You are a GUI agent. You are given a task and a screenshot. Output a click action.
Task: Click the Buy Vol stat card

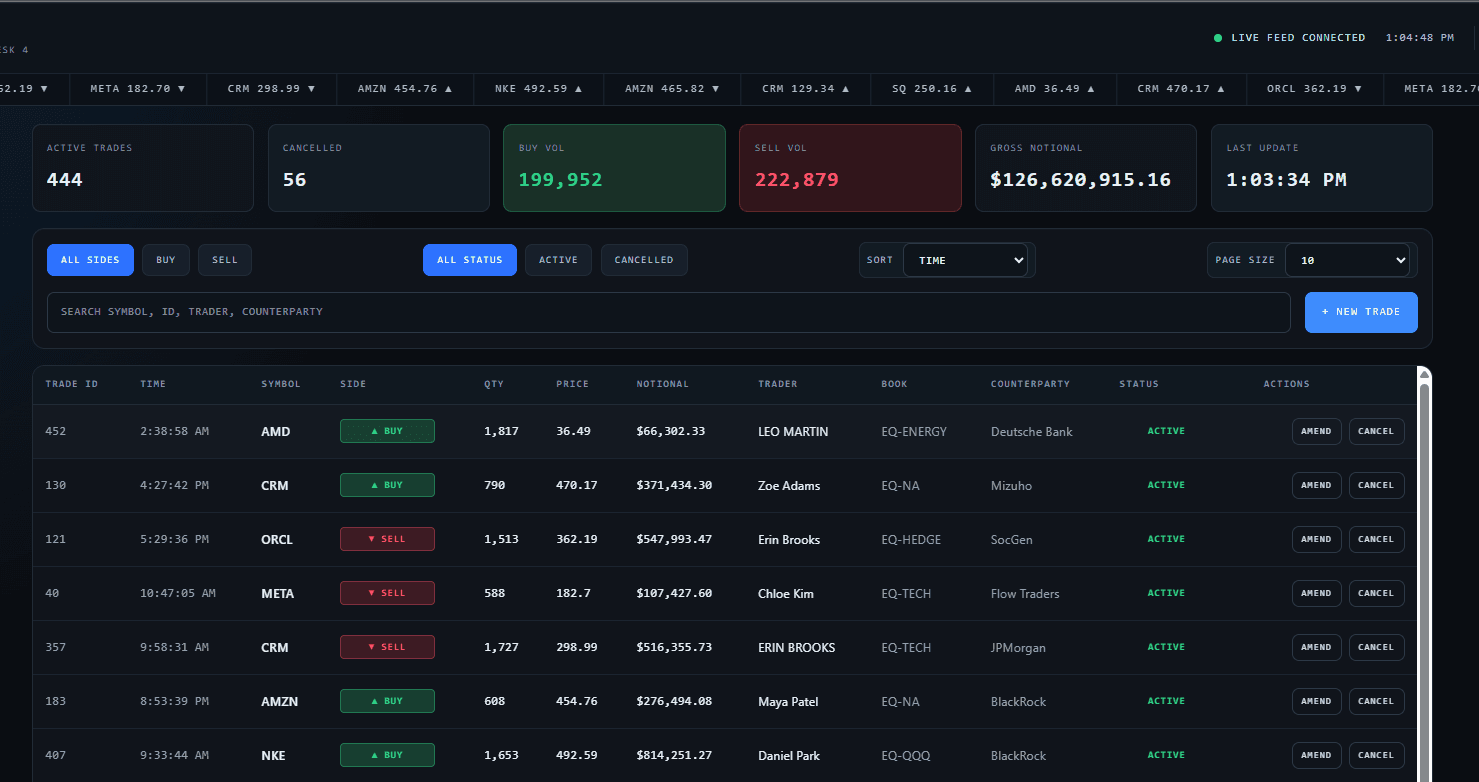pyautogui.click(x=614, y=168)
